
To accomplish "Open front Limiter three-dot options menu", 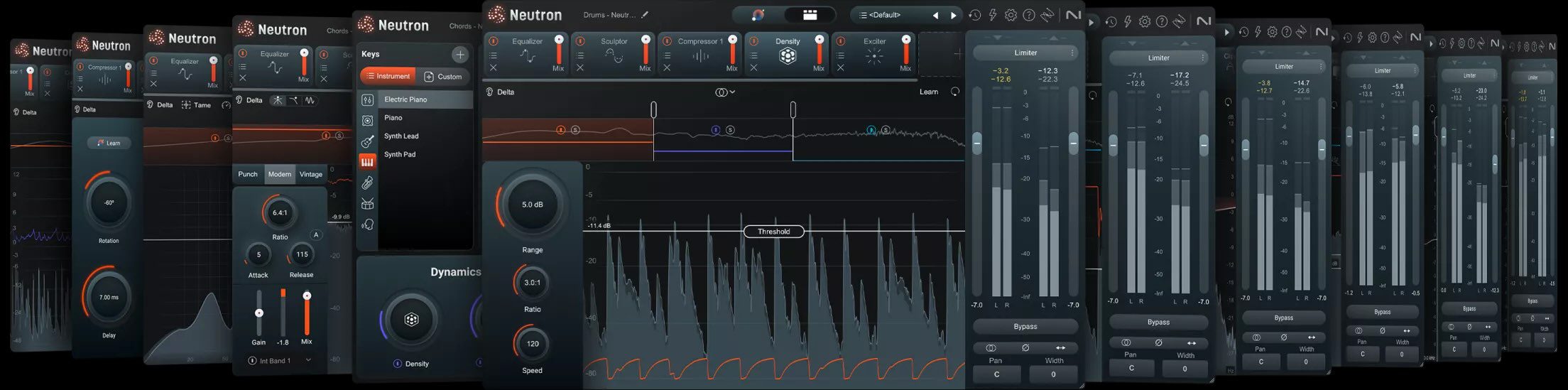I will (1072, 53).
